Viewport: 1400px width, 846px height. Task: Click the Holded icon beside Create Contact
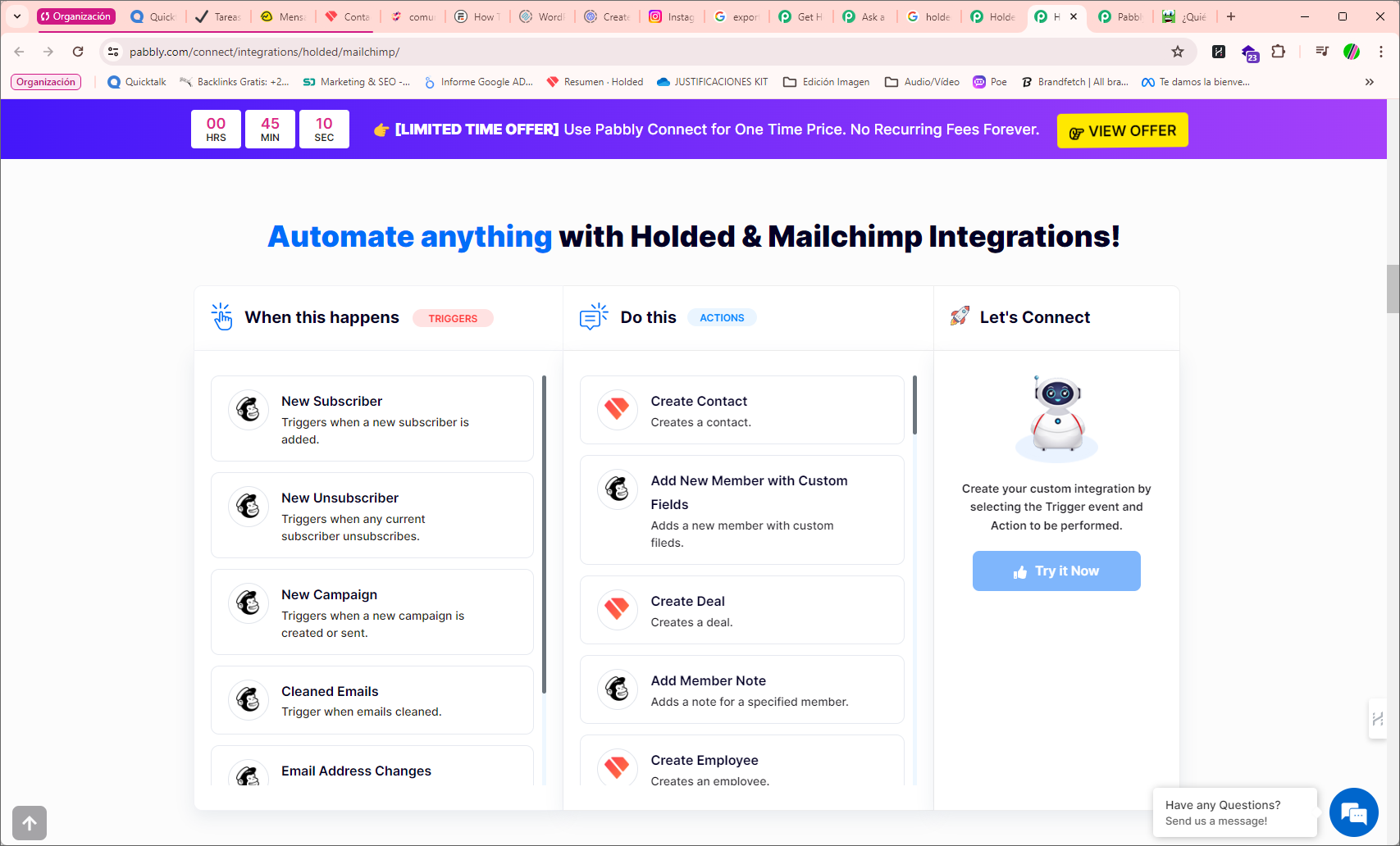pyautogui.click(x=618, y=409)
